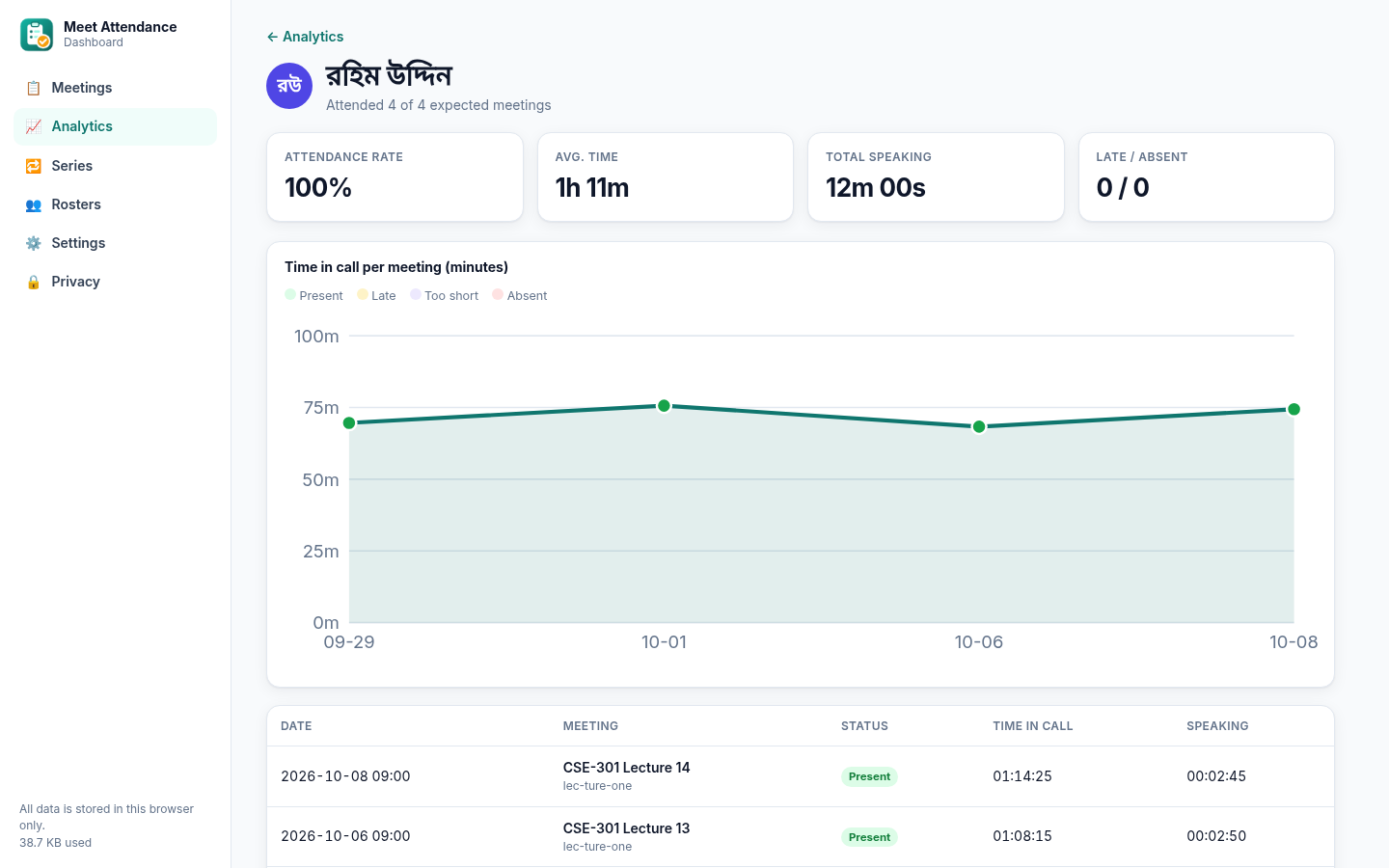Click speaking time value 00:02:50
Screen dimensions: 1389x868
coord(1216,836)
